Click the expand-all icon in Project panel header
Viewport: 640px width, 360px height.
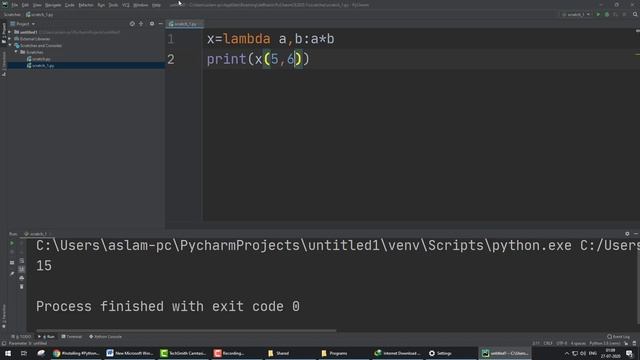(x=141, y=24)
